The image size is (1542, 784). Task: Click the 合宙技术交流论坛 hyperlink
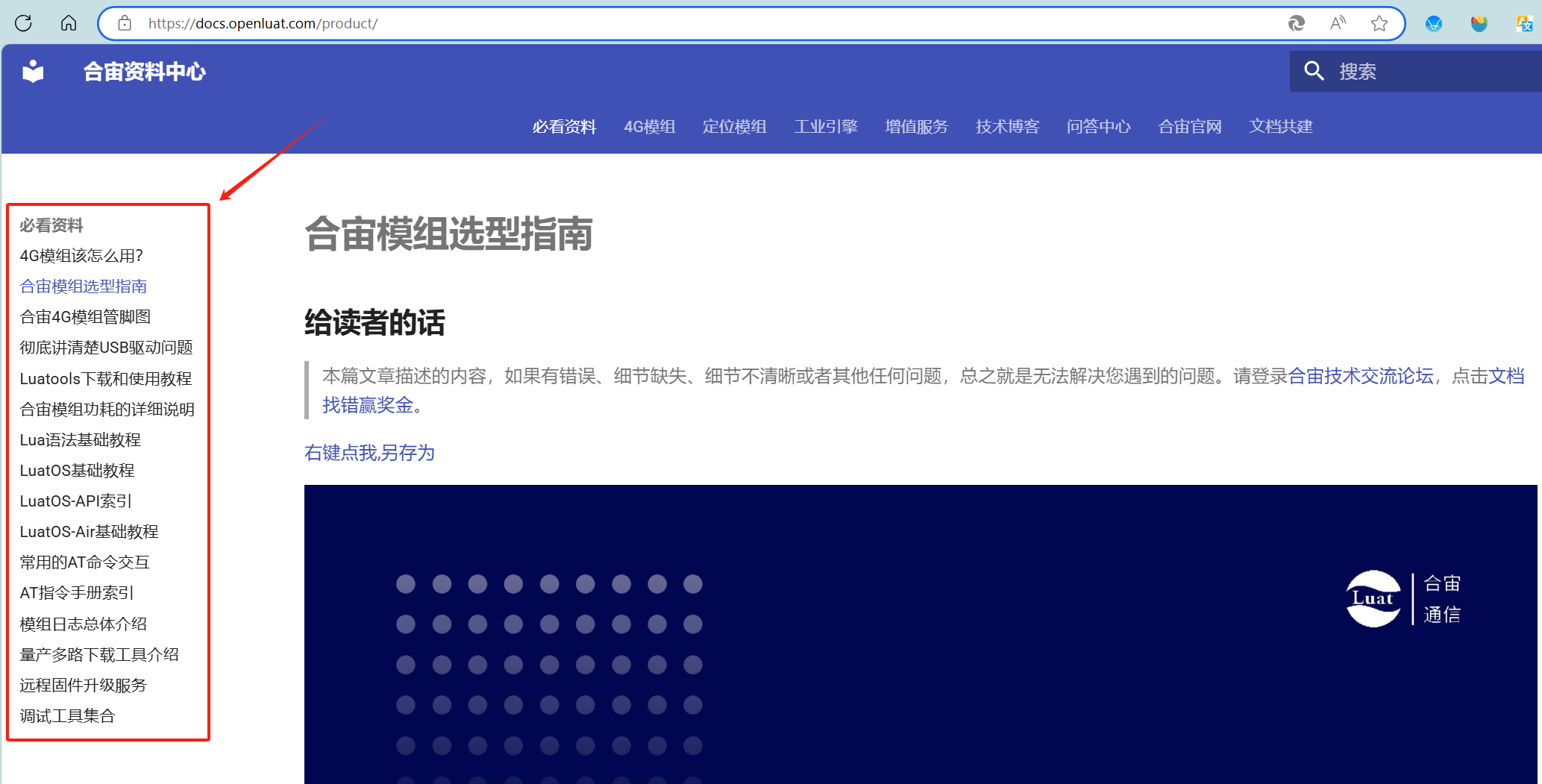[1361, 376]
